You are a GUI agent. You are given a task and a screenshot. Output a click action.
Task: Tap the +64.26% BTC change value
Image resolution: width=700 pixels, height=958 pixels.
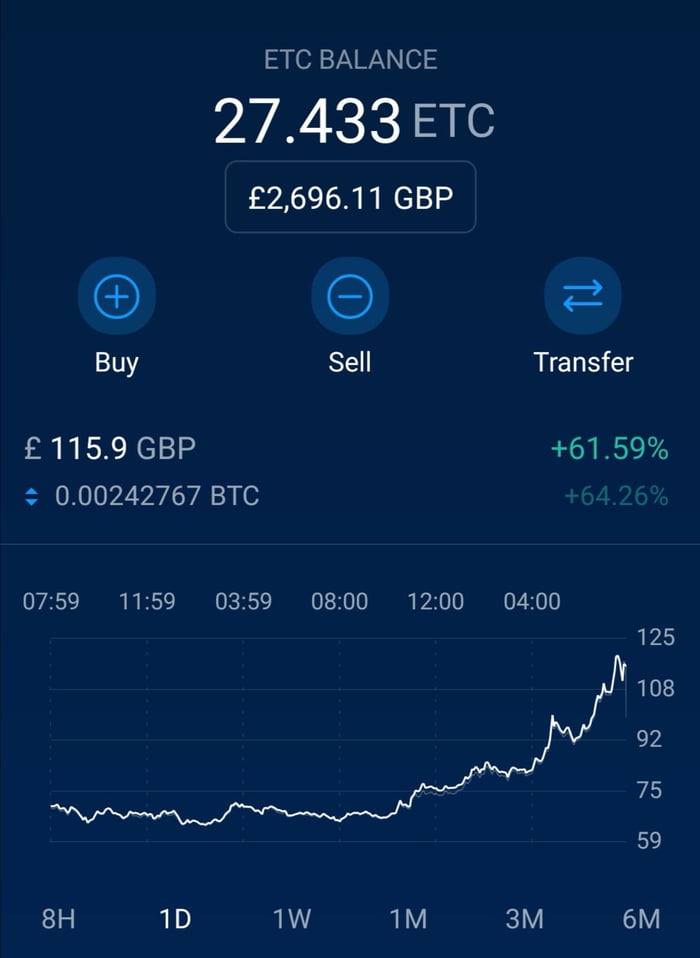pos(615,496)
